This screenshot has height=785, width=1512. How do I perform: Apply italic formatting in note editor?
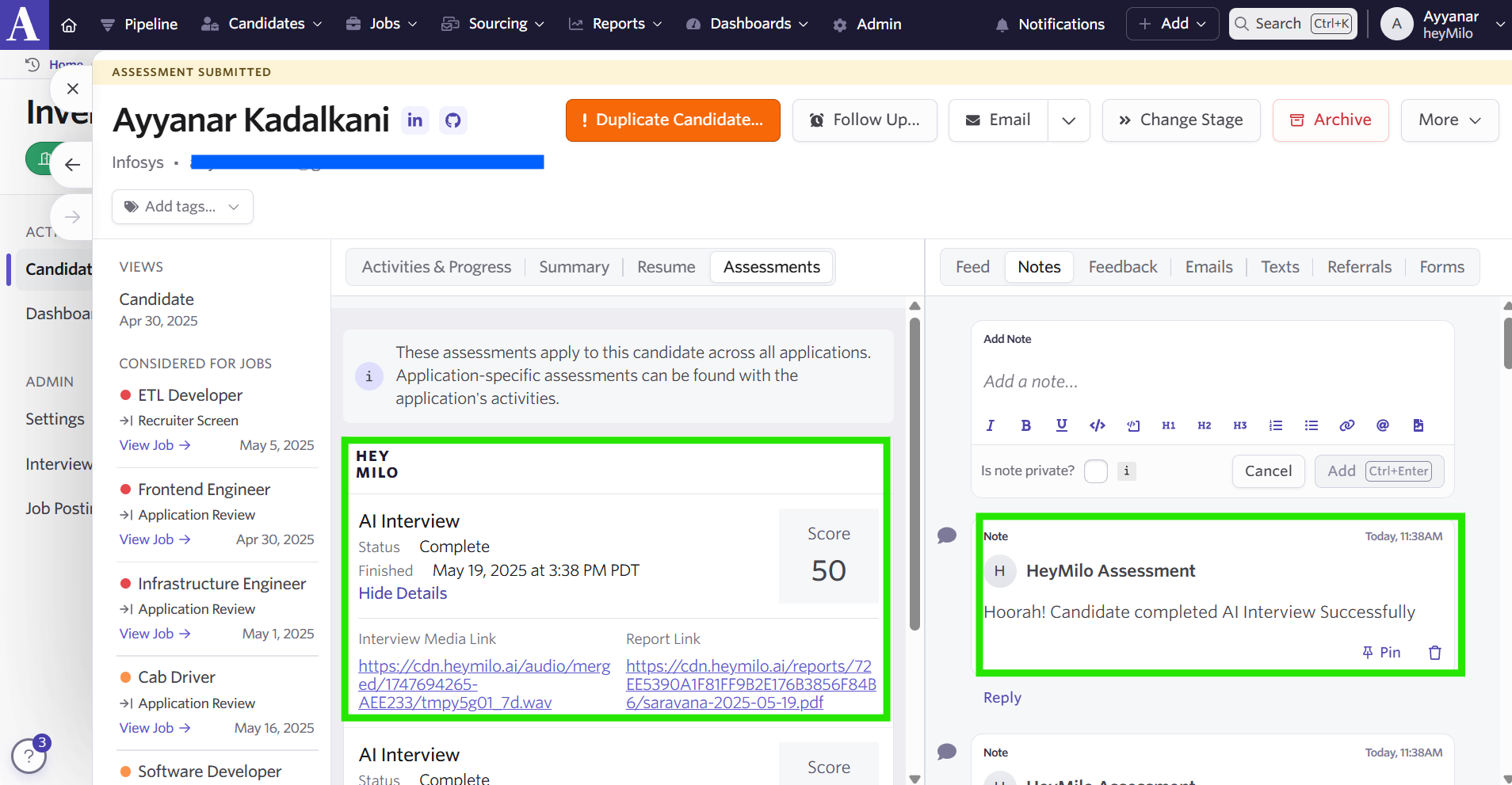(990, 425)
